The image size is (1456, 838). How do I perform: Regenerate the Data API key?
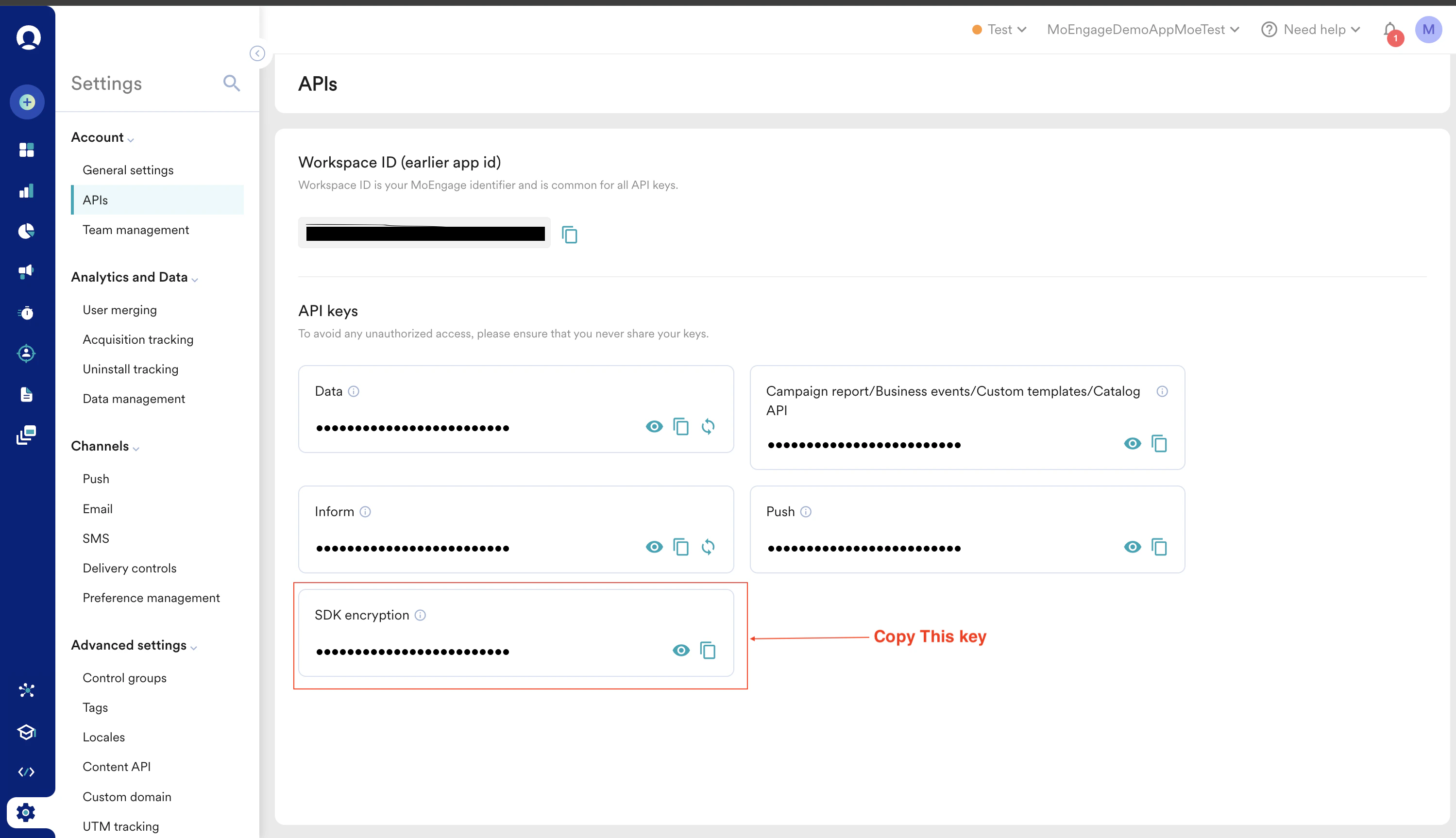pos(708,426)
